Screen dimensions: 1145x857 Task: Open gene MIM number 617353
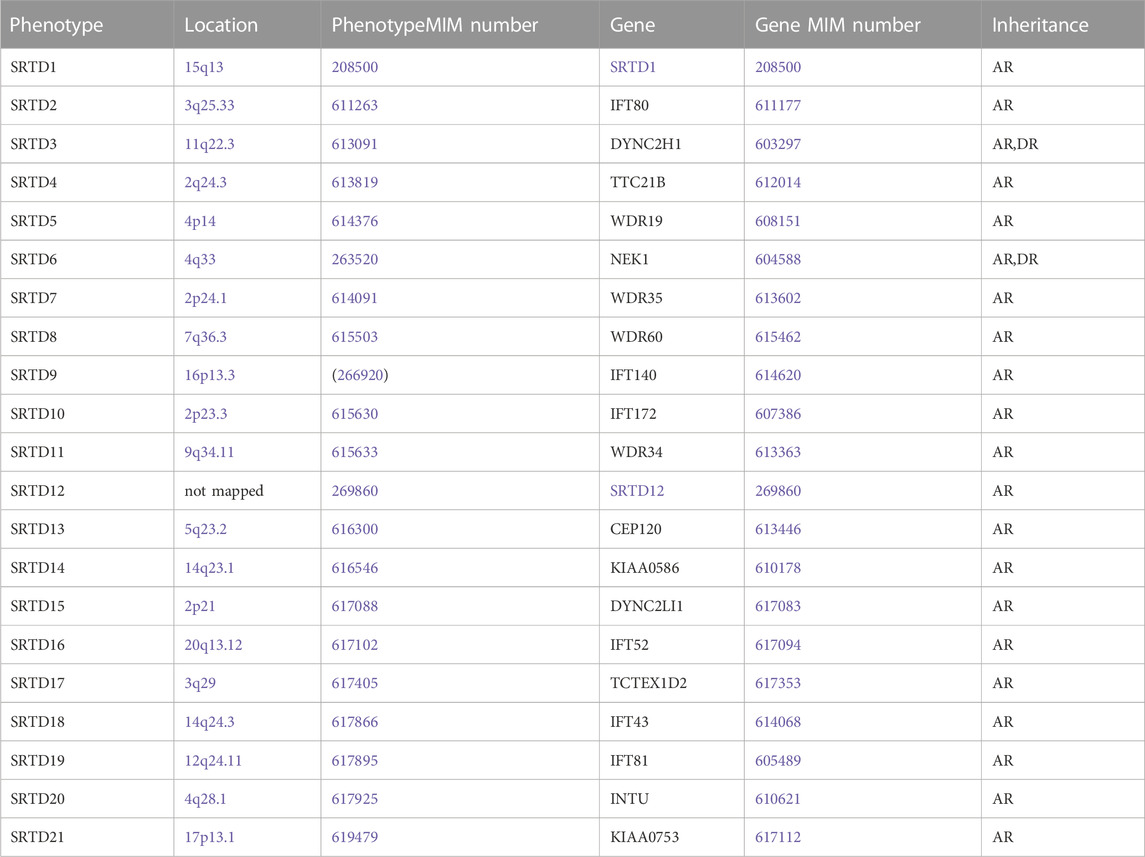[x=778, y=683]
